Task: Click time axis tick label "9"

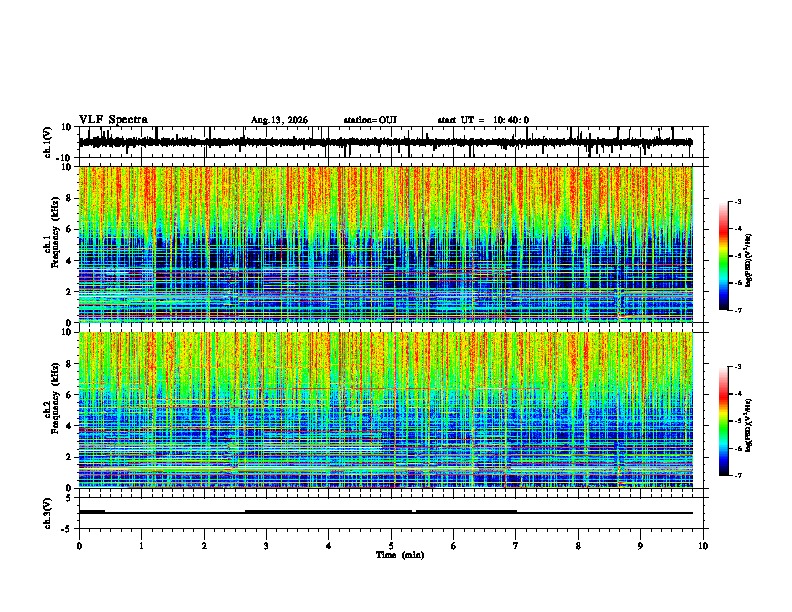Action: point(640,546)
